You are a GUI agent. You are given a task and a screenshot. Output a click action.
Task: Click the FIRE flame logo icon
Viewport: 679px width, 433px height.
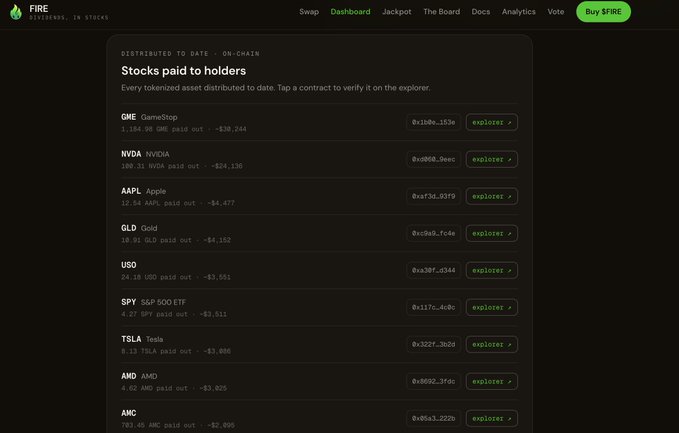[x=16, y=12]
